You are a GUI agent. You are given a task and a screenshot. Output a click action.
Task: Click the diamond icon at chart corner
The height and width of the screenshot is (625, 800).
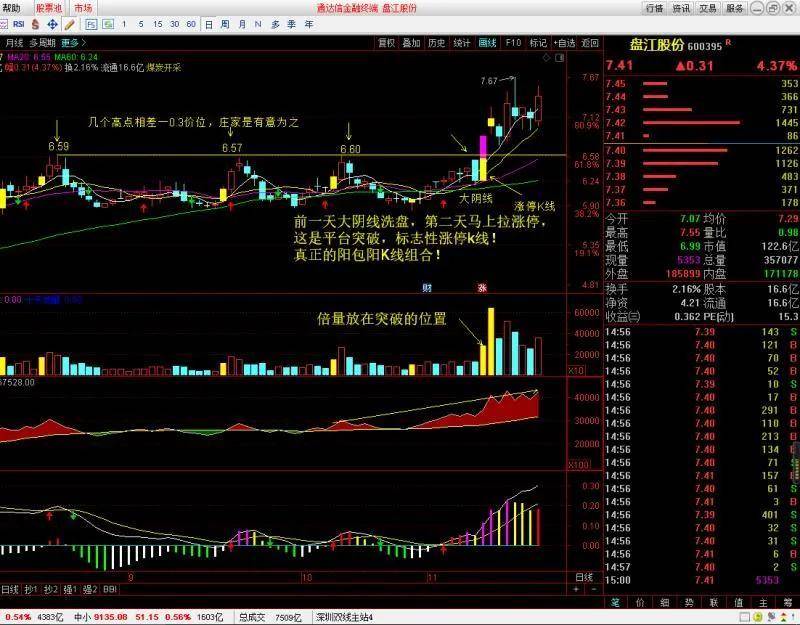point(546,58)
